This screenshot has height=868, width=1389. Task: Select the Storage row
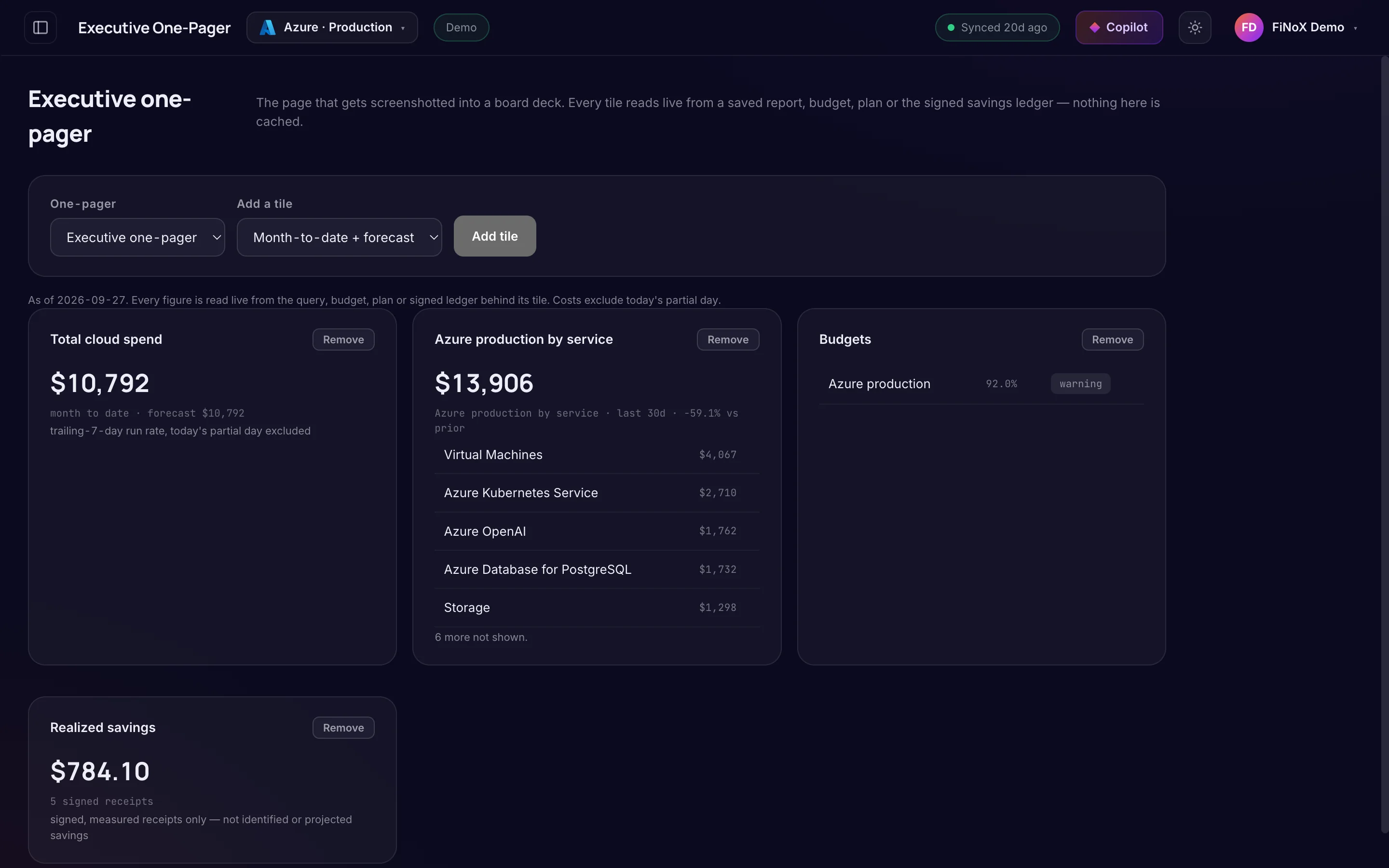(x=597, y=608)
